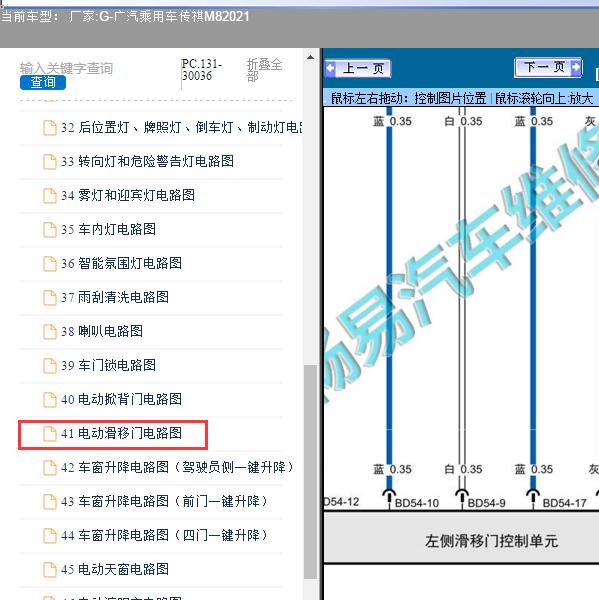Screen dimensions: 599x600
Task: Click document icon beside 36 智能氛围灯
Action: pos(50,264)
